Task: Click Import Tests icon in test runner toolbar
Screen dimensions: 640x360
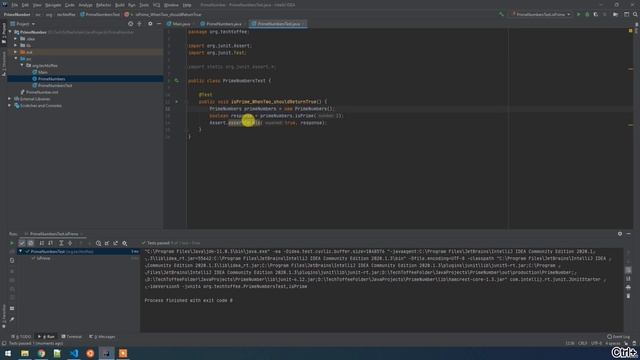Action: pyautogui.click(x=107, y=243)
